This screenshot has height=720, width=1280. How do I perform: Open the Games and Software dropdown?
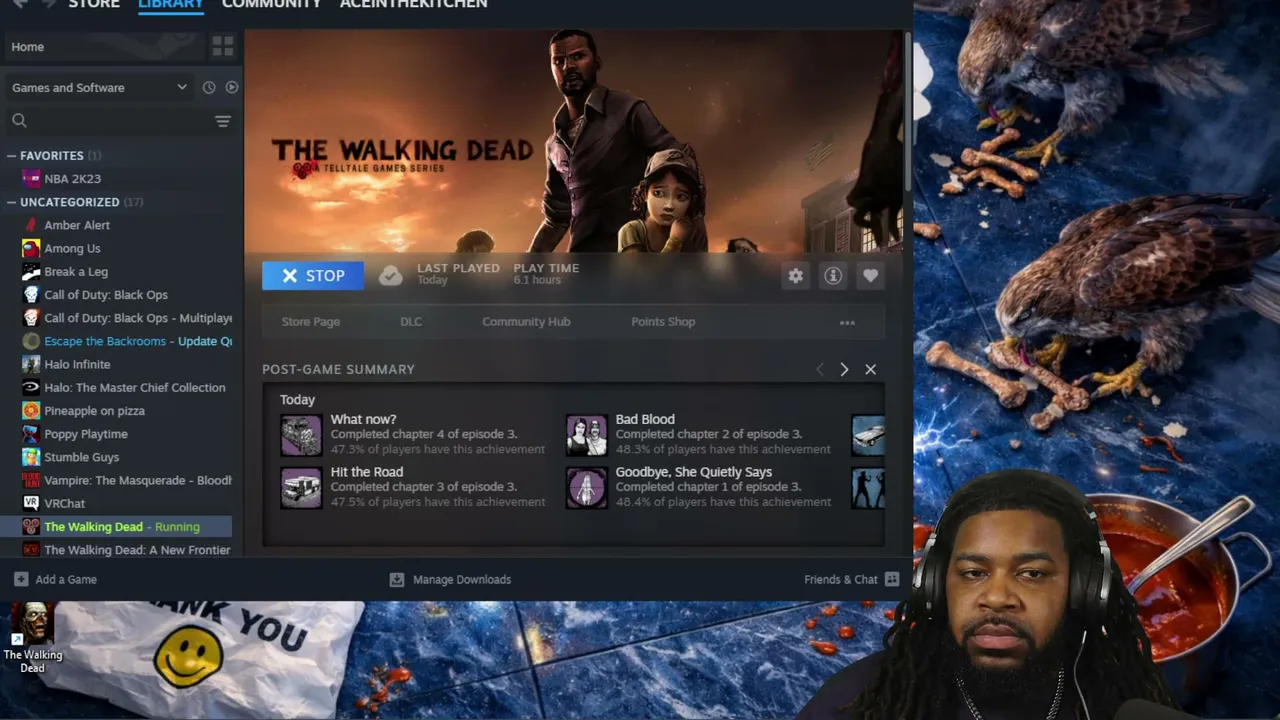[x=99, y=88]
